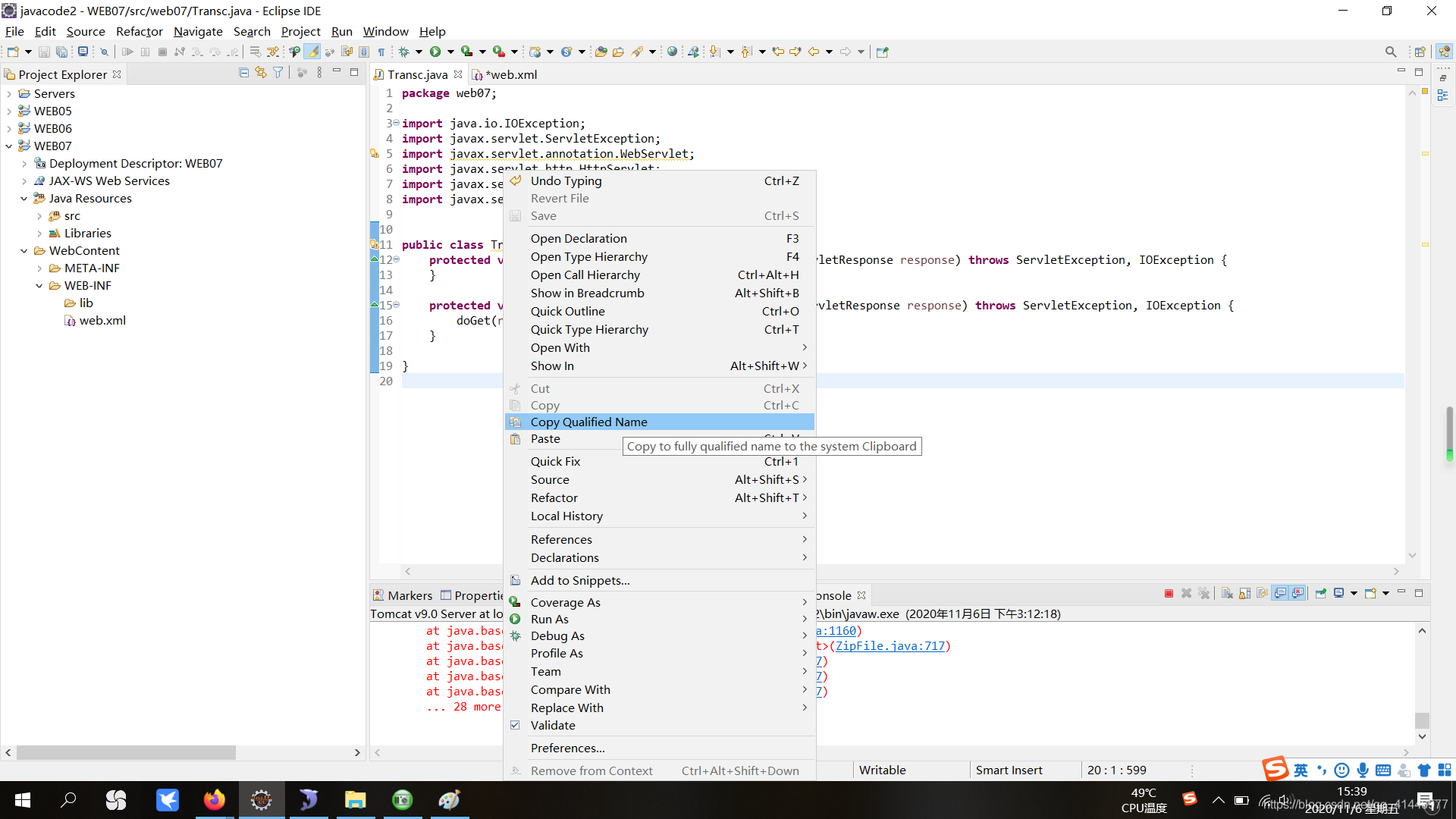Switch to the Markers tab
1456x819 pixels.
[403, 595]
